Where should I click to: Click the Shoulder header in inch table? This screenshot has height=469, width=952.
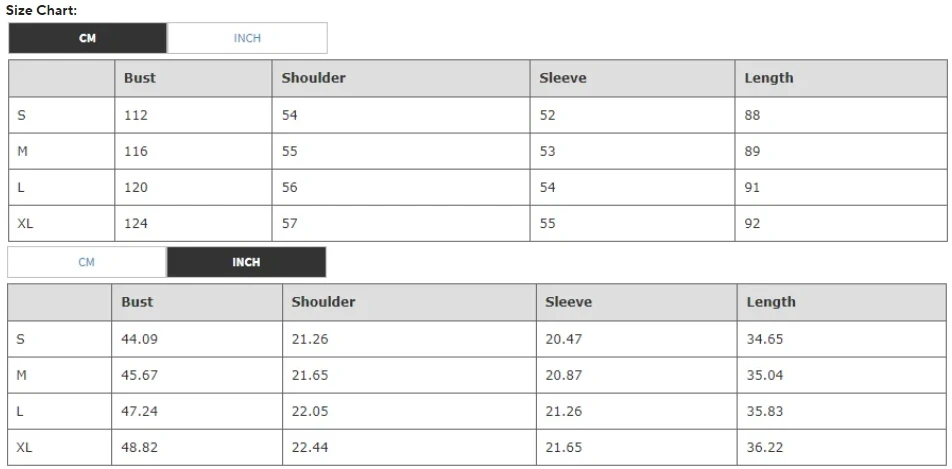(x=323, y=302)
